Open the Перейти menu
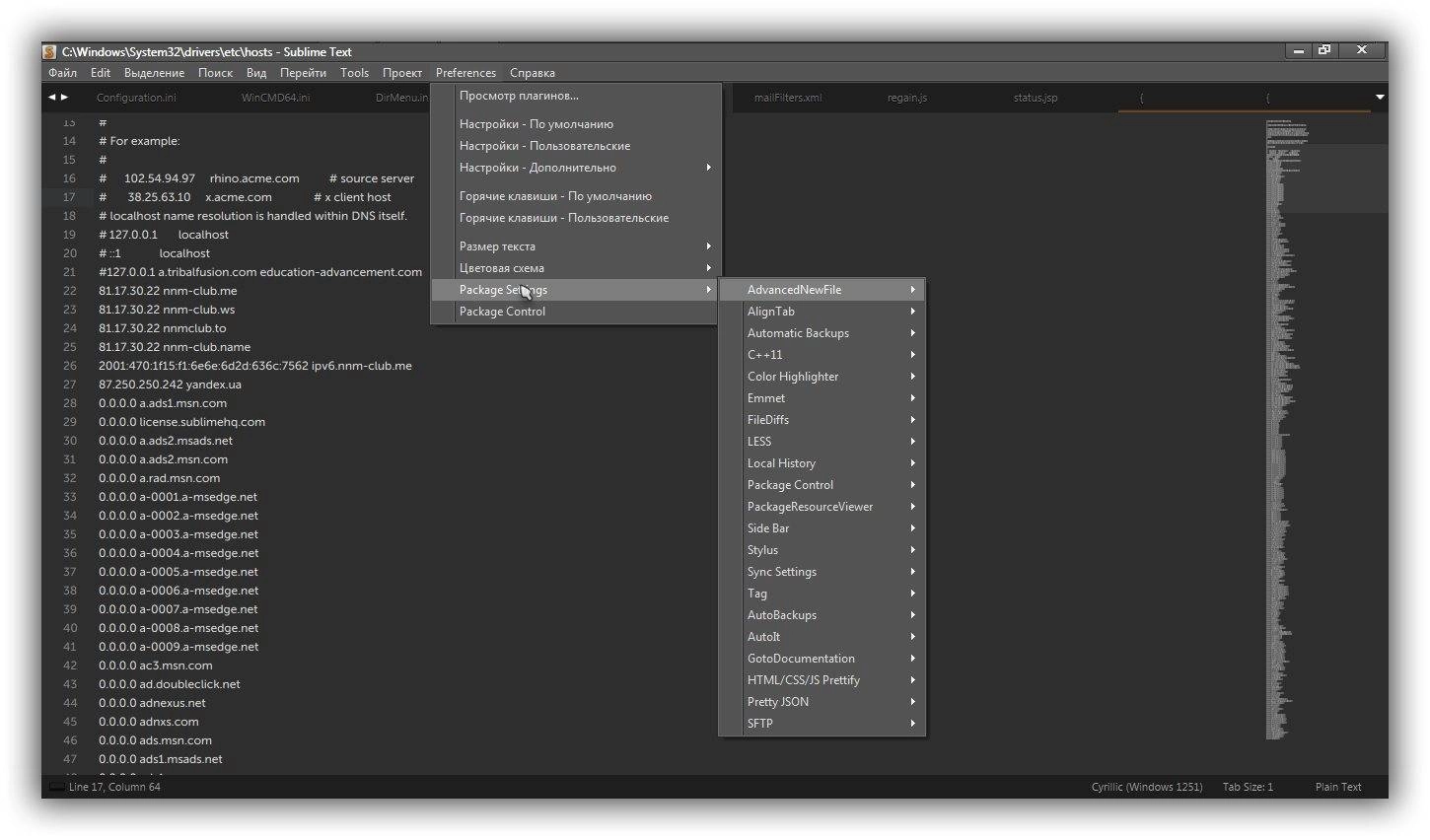The height and width of the screenshot is (840, 1430). coord(303,73)
